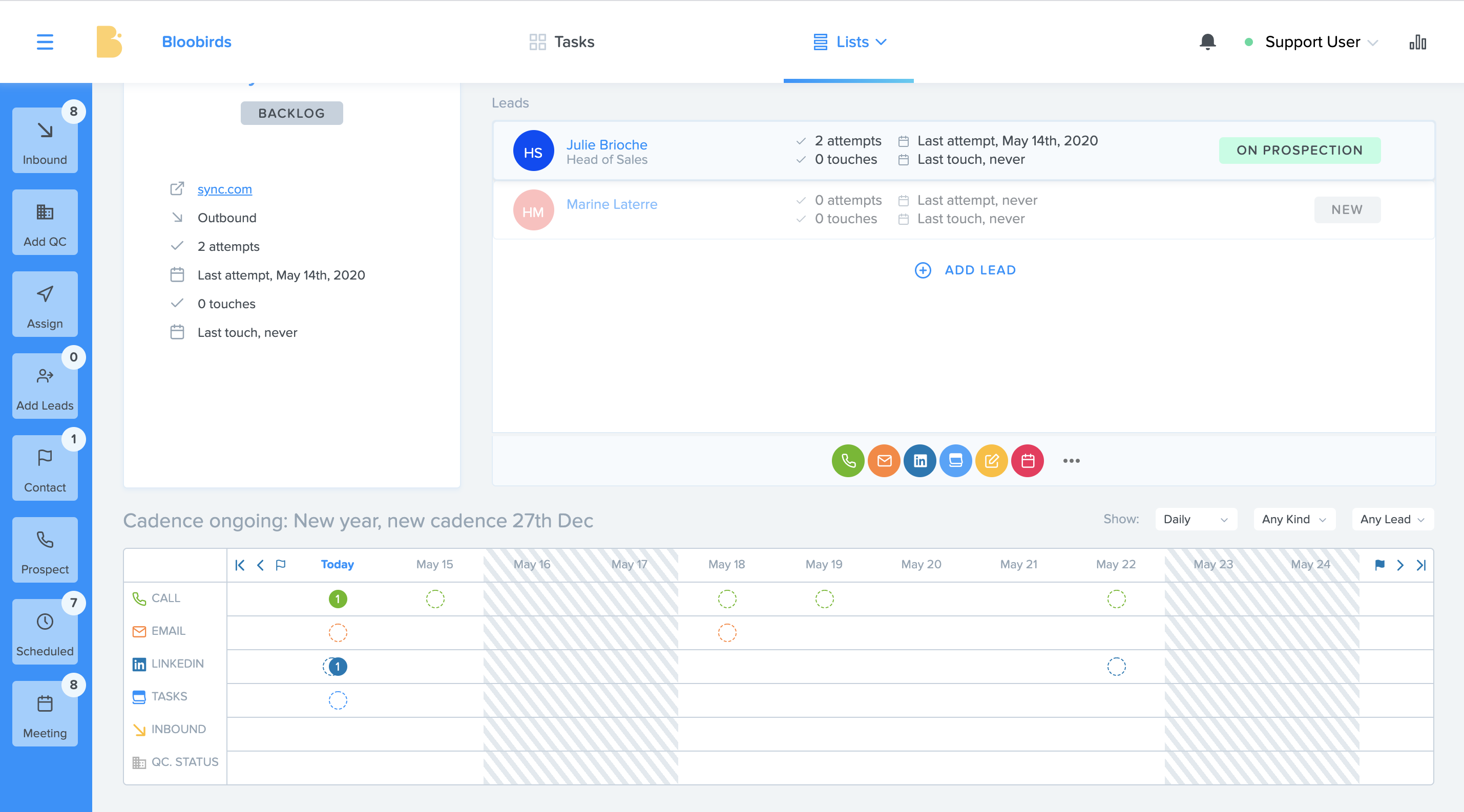The height and width of the screenshot is (812, 1464).
Task: Click the completed call marker on Today
Action: tap(338, 599)
